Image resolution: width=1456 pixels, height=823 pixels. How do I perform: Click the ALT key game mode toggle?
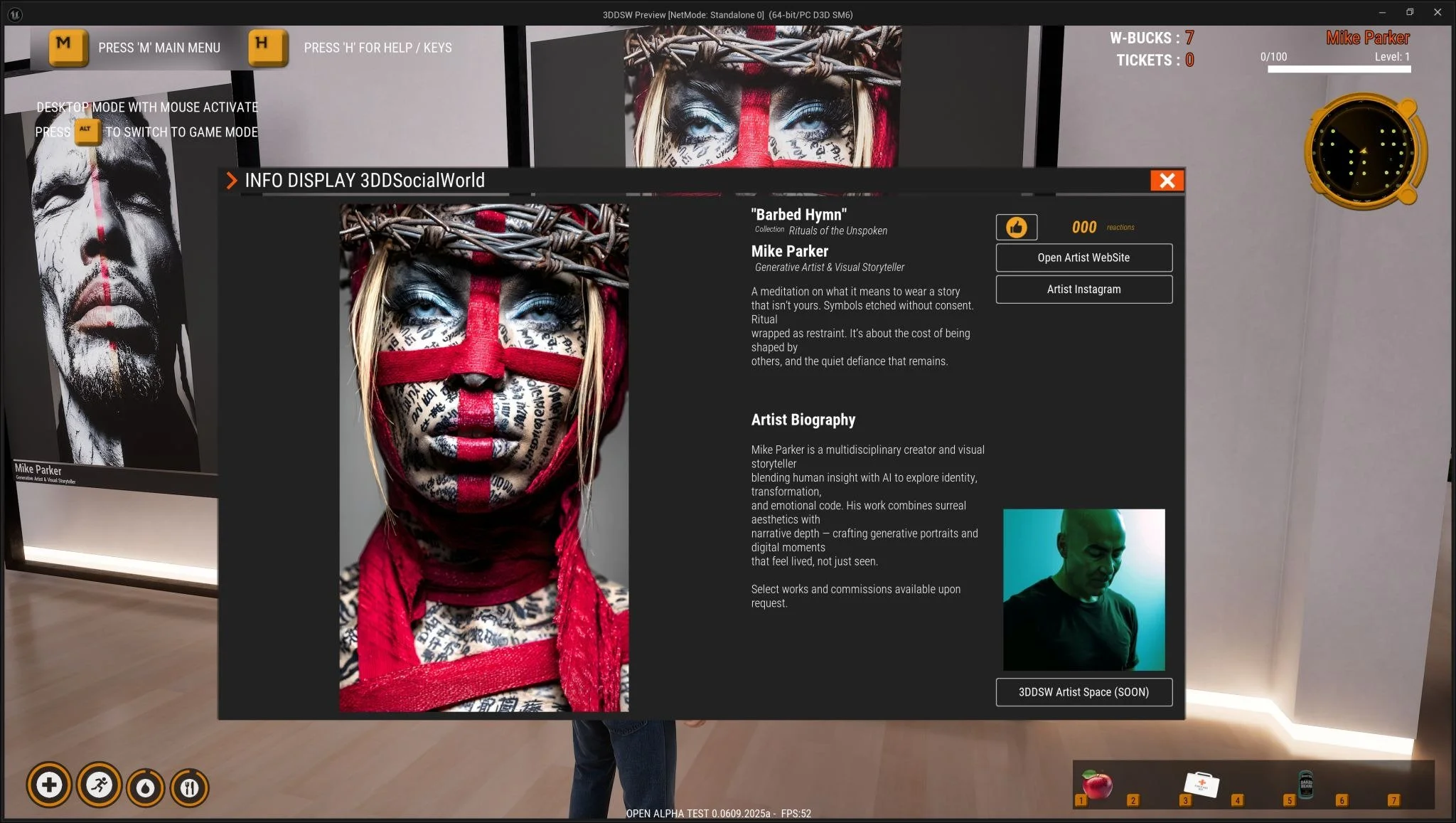86,131
